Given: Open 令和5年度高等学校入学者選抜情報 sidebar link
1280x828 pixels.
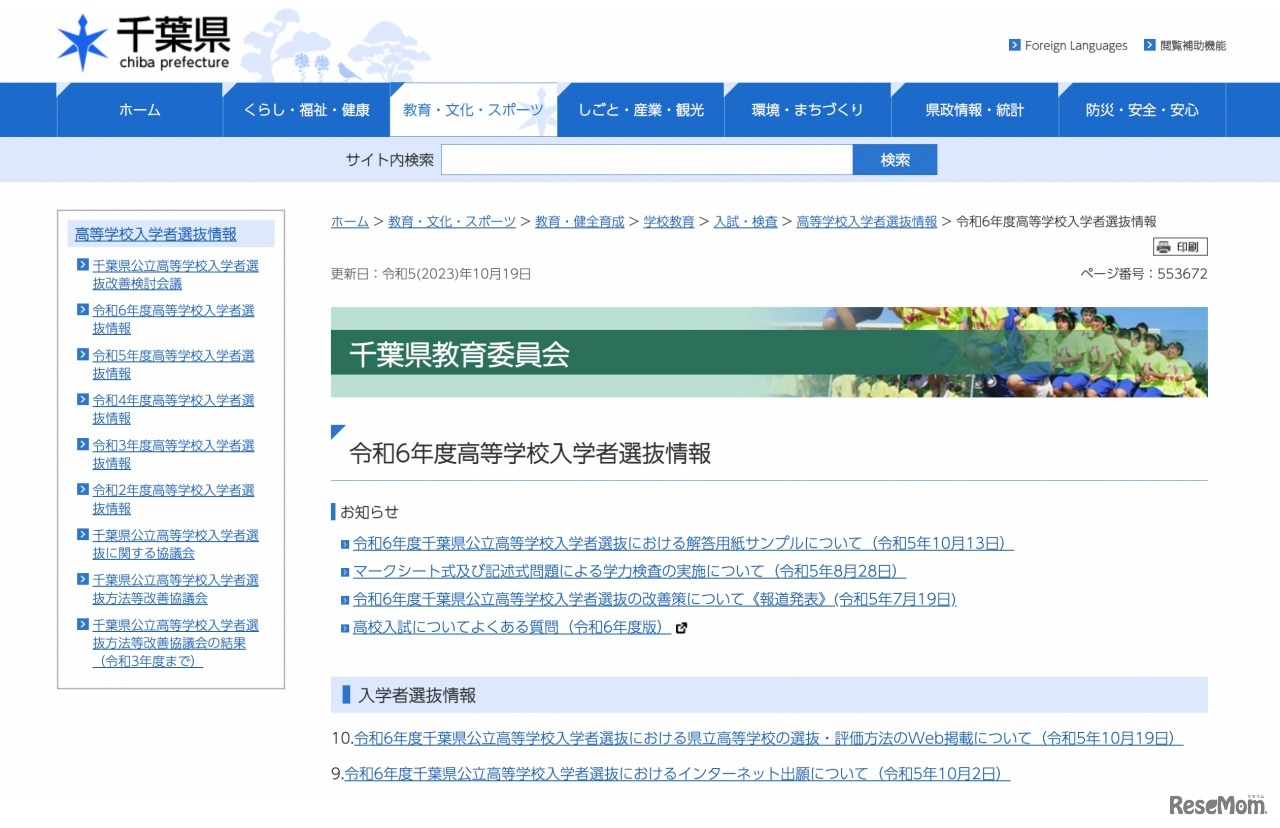Looking at the screenshot, I should click(172, 364).
